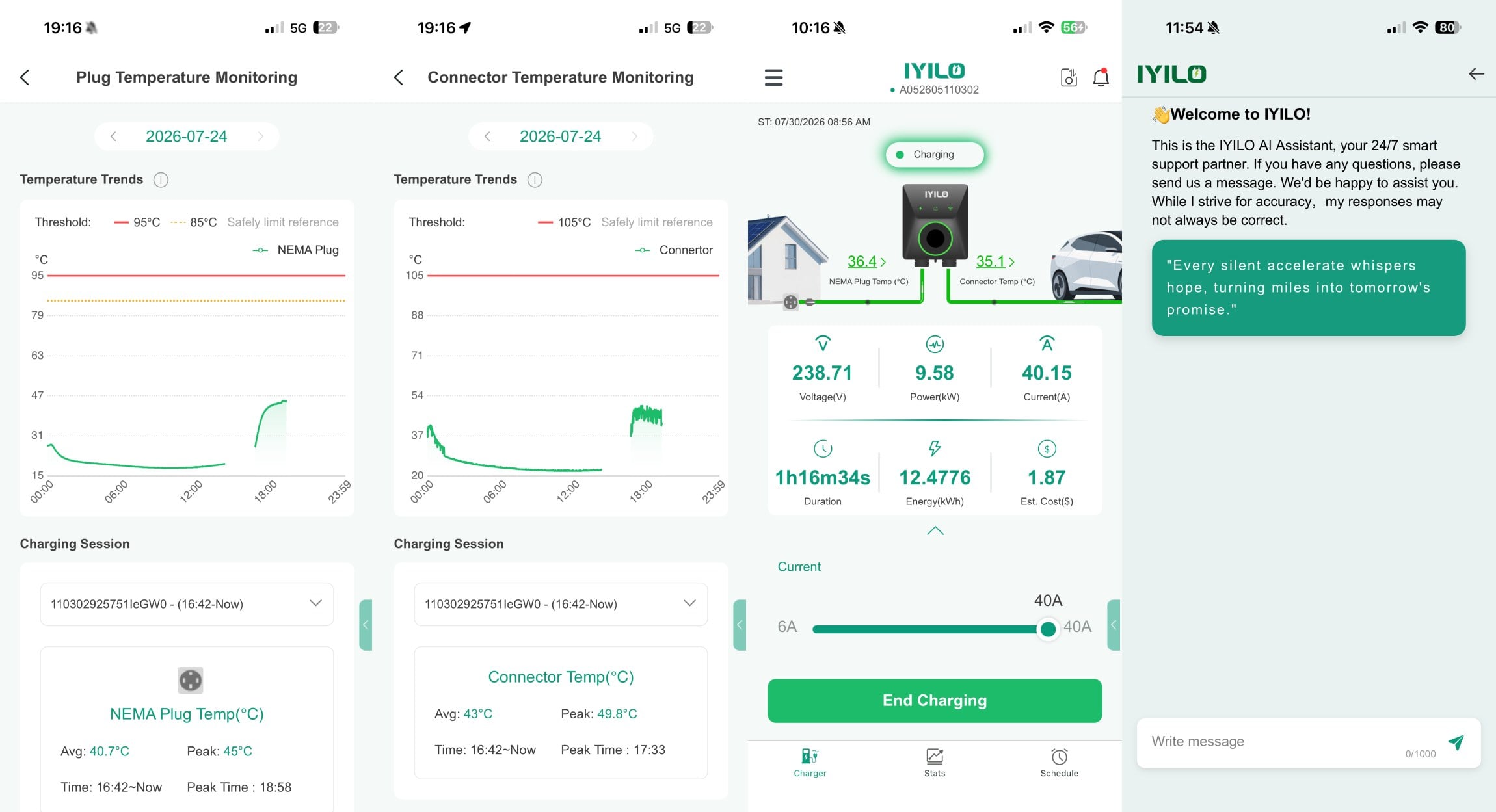1496x812 pixels.
Task: Send the chat message with paper plane icon
Action: coord(1456,742)
